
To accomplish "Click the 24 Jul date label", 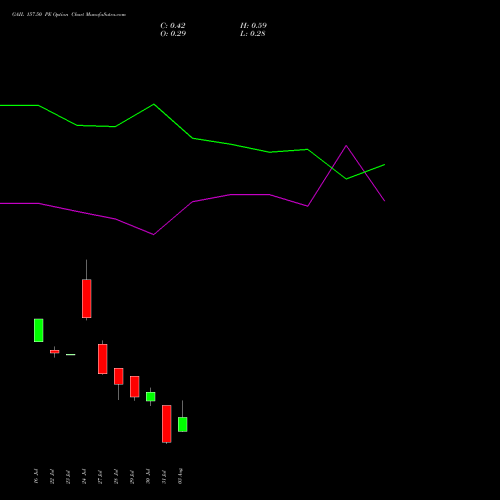I will click(x=84, y=476).
